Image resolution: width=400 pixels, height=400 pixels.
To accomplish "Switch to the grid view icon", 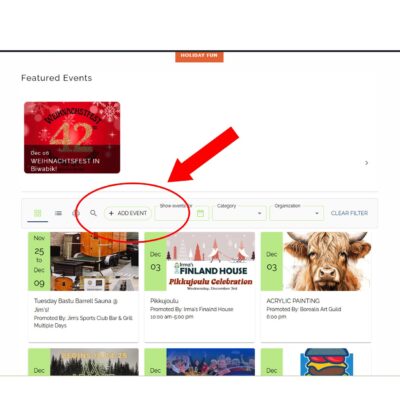I will click(x=38, y=213).
